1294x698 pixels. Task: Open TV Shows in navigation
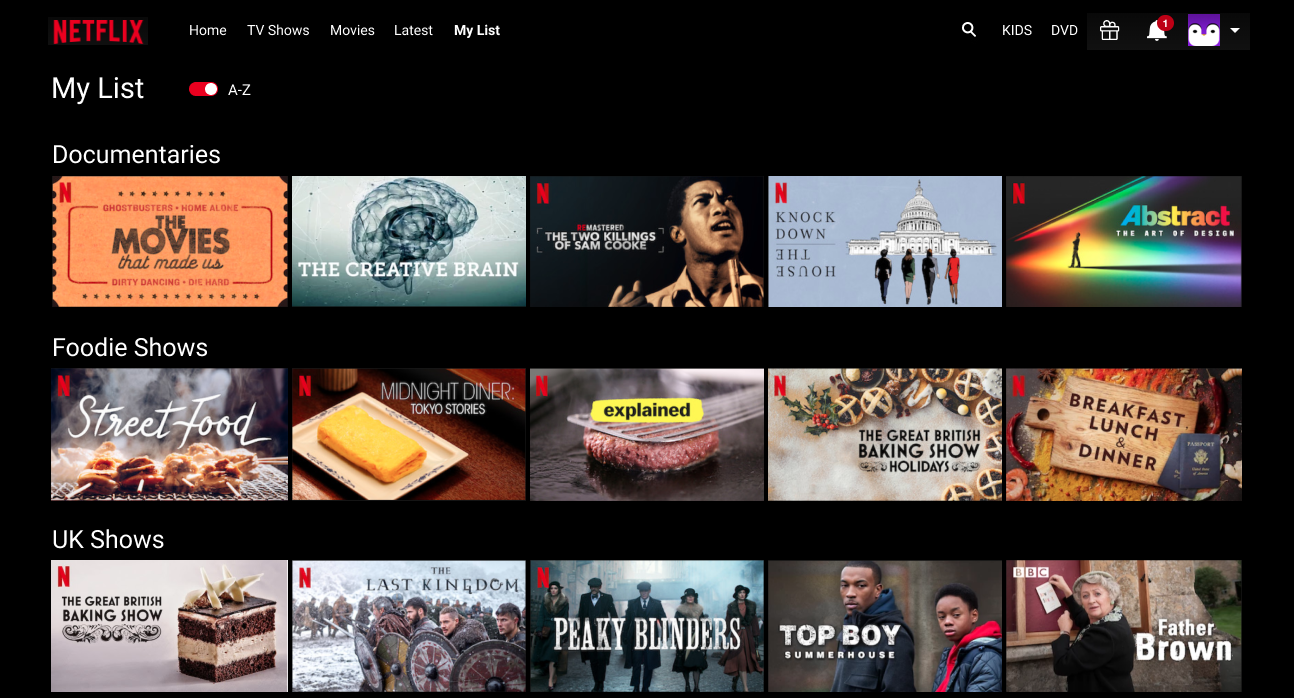(278, 31)
